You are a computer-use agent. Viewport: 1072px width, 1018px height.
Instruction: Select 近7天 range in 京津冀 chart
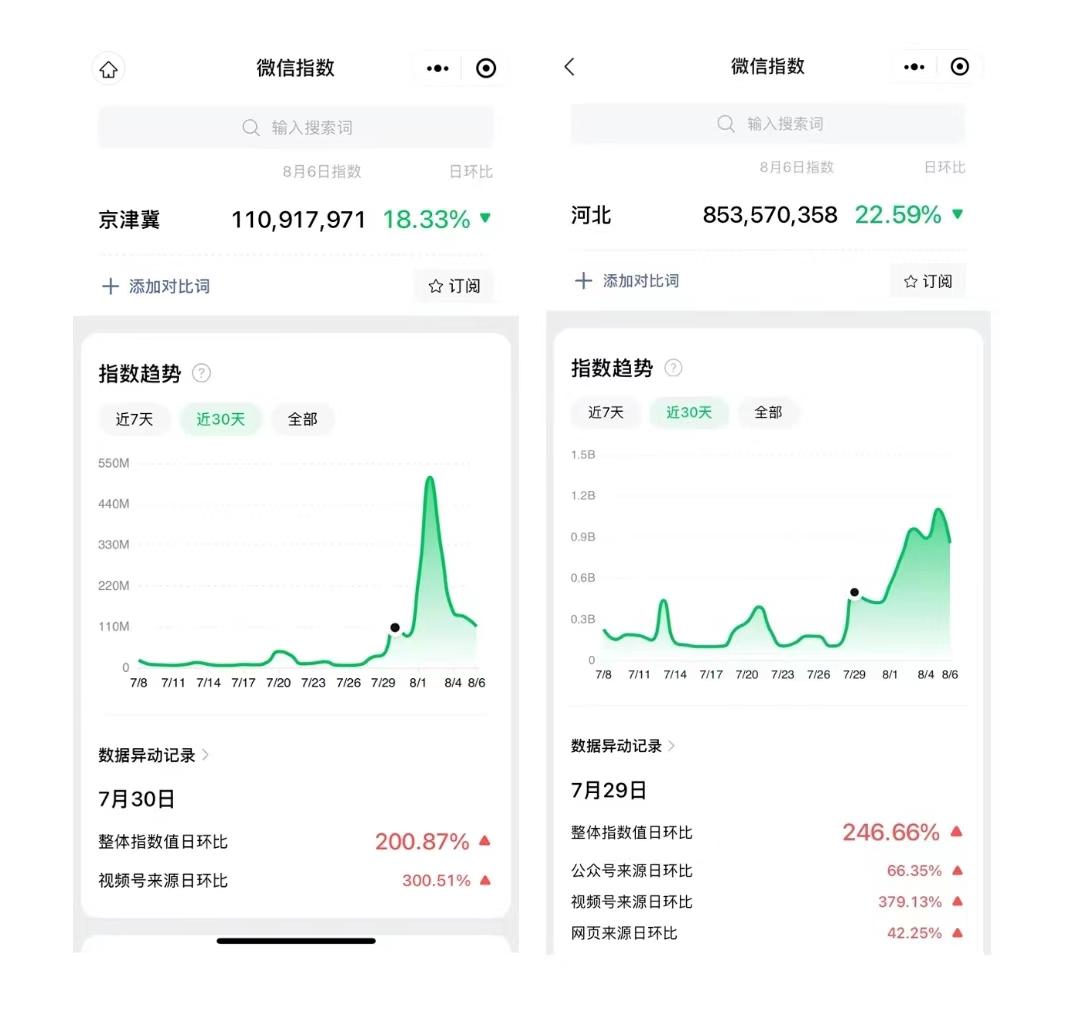pyautogui.click(x=134, y=419)
